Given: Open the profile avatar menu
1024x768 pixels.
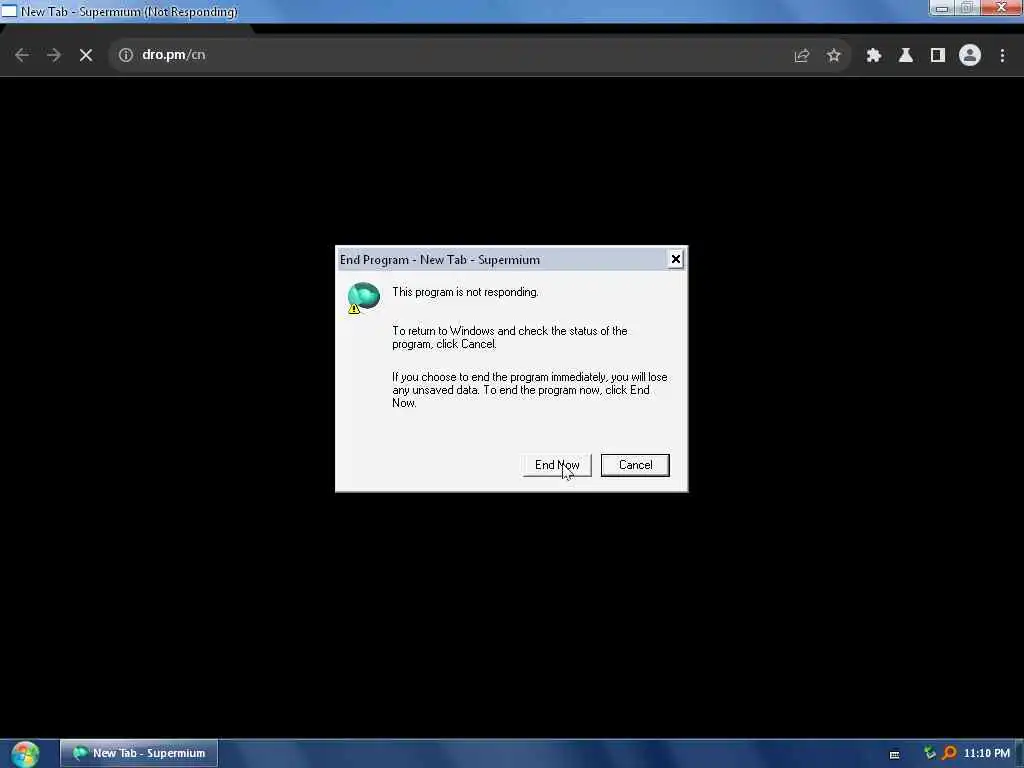Looking at the screenshot, I should click(x=970, y=56).
